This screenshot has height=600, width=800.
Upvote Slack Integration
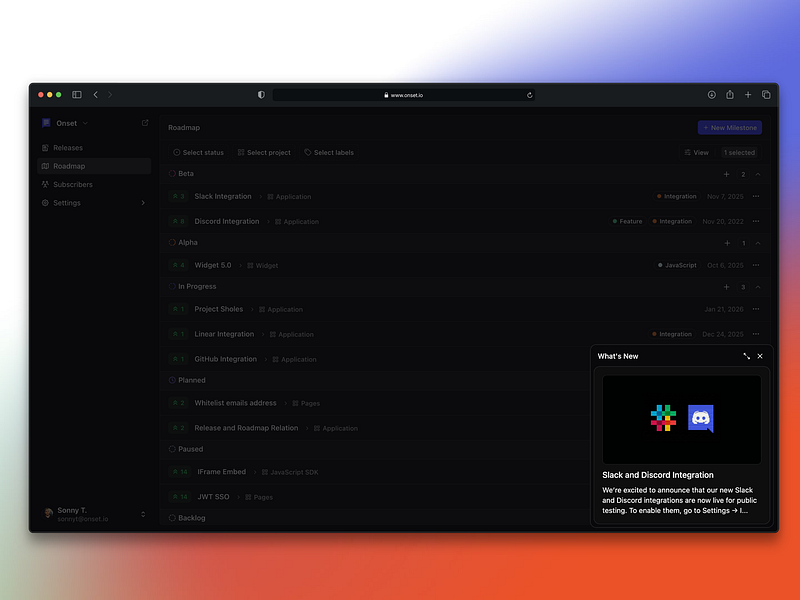coord(179,196)
